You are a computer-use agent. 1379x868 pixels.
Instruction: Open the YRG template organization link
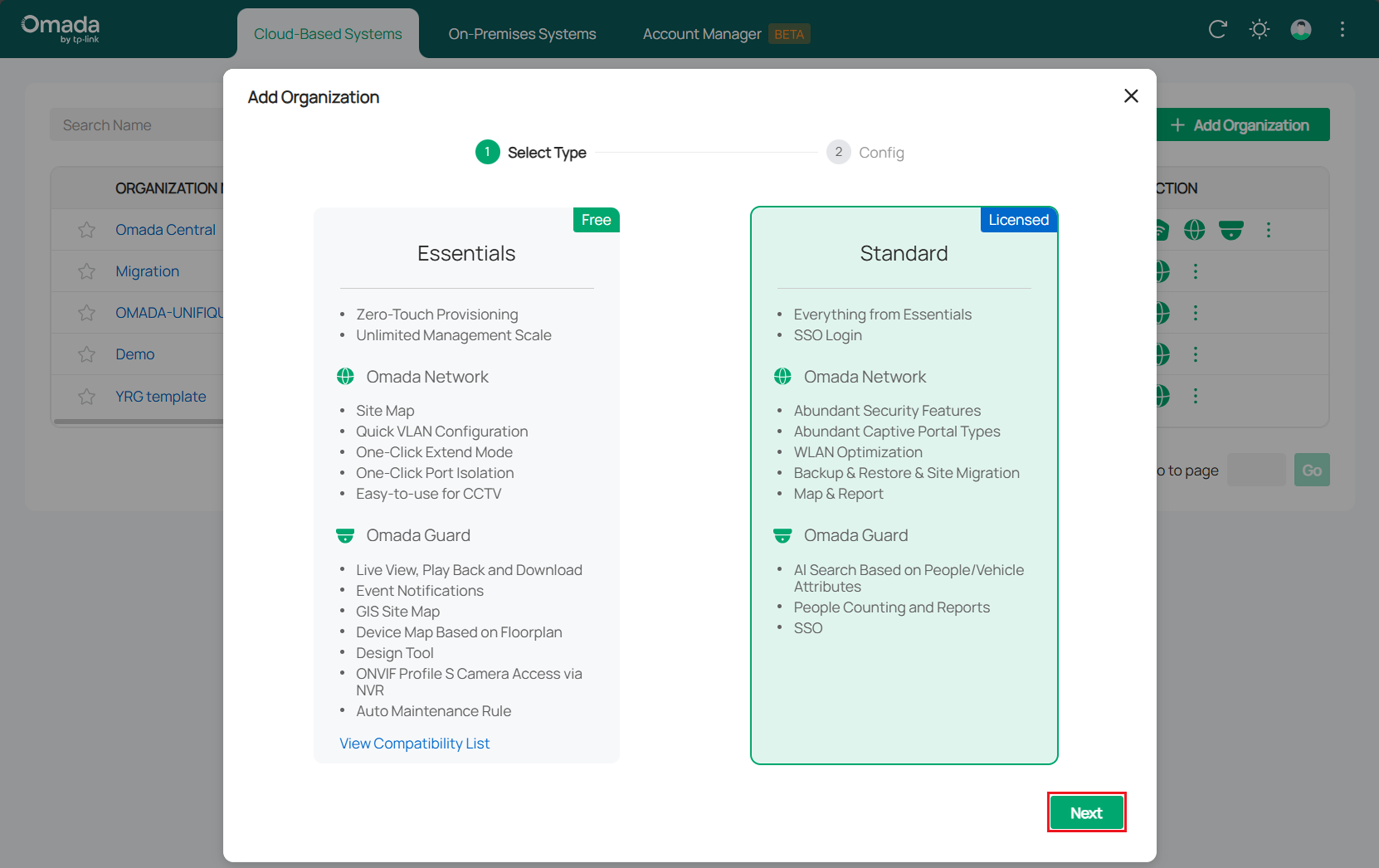coord(160,396)
